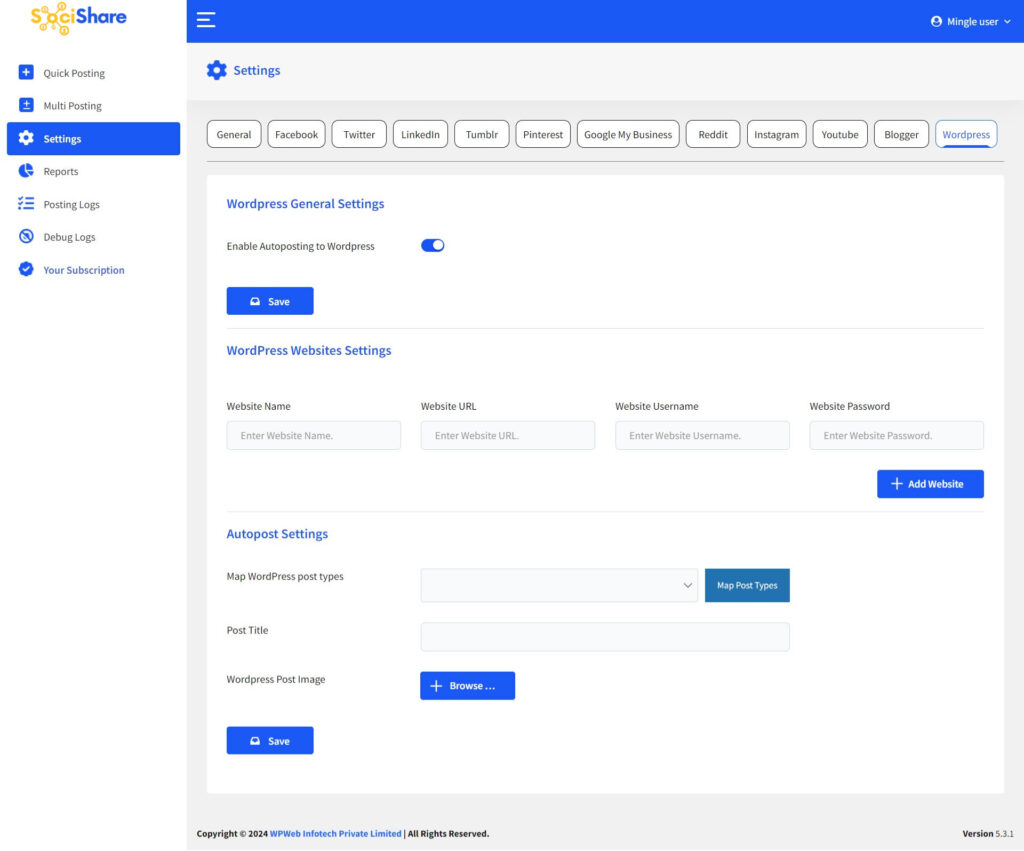Switch to the Pinterest tab
This screenshot has height=851, width=1024.
point(543,135)
